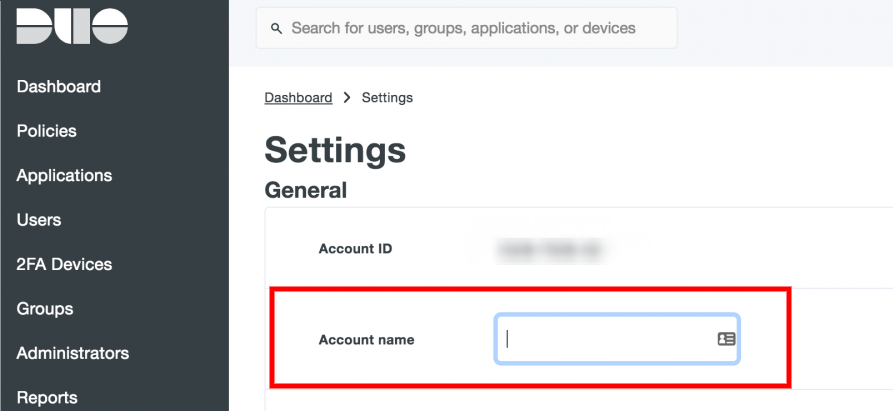Go to the Administrators section
The width and height of the screenshot is (893, 411).
73,353
